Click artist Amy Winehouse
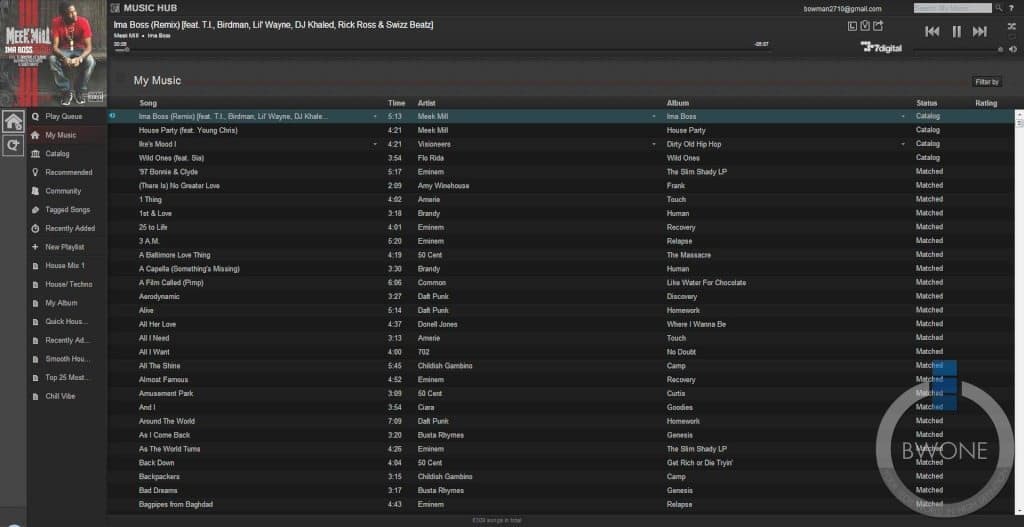Screen dimensions: 1024x527 tap(443, 185)
